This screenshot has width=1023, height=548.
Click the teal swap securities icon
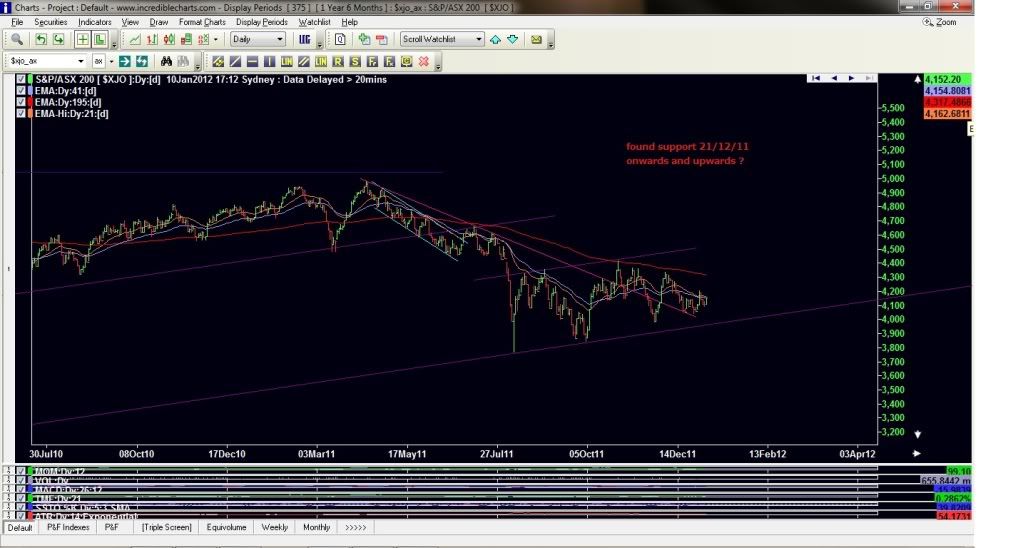coord(142,61)
